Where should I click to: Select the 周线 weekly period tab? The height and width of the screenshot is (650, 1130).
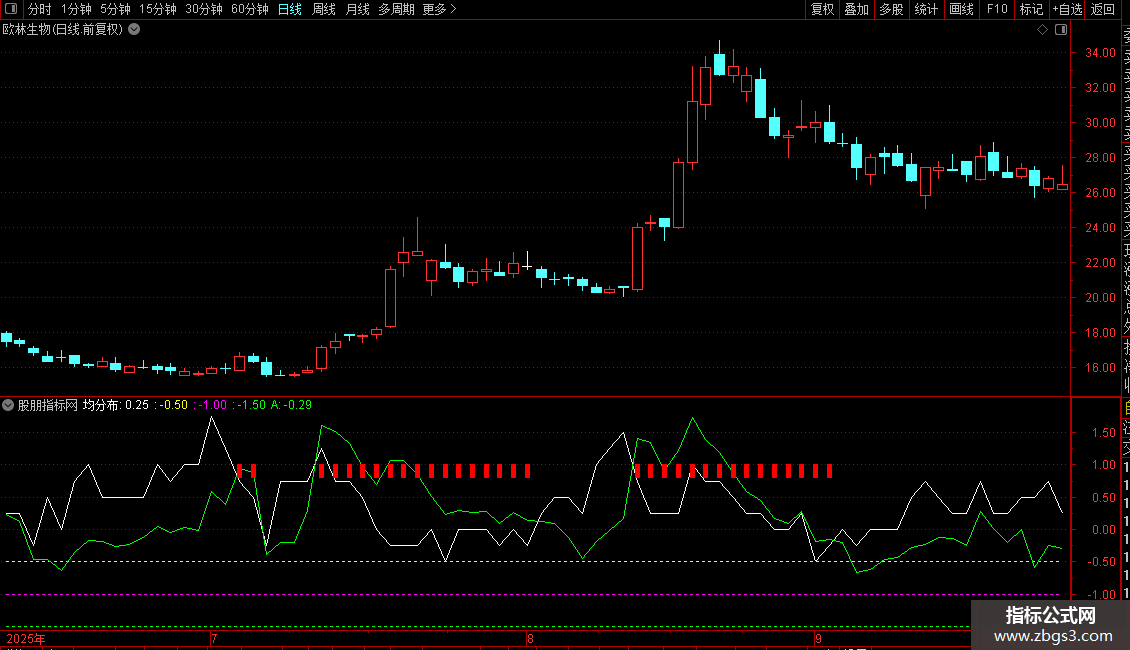click(324, 9)
